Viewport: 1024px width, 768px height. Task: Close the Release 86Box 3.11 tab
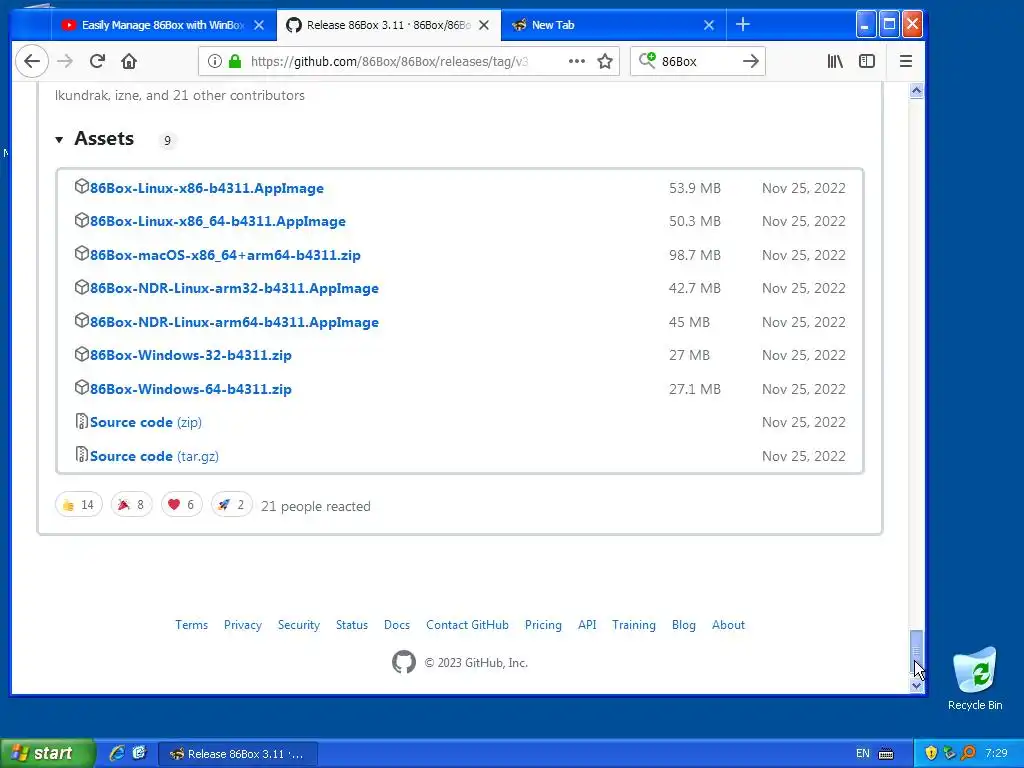[484, 25]
